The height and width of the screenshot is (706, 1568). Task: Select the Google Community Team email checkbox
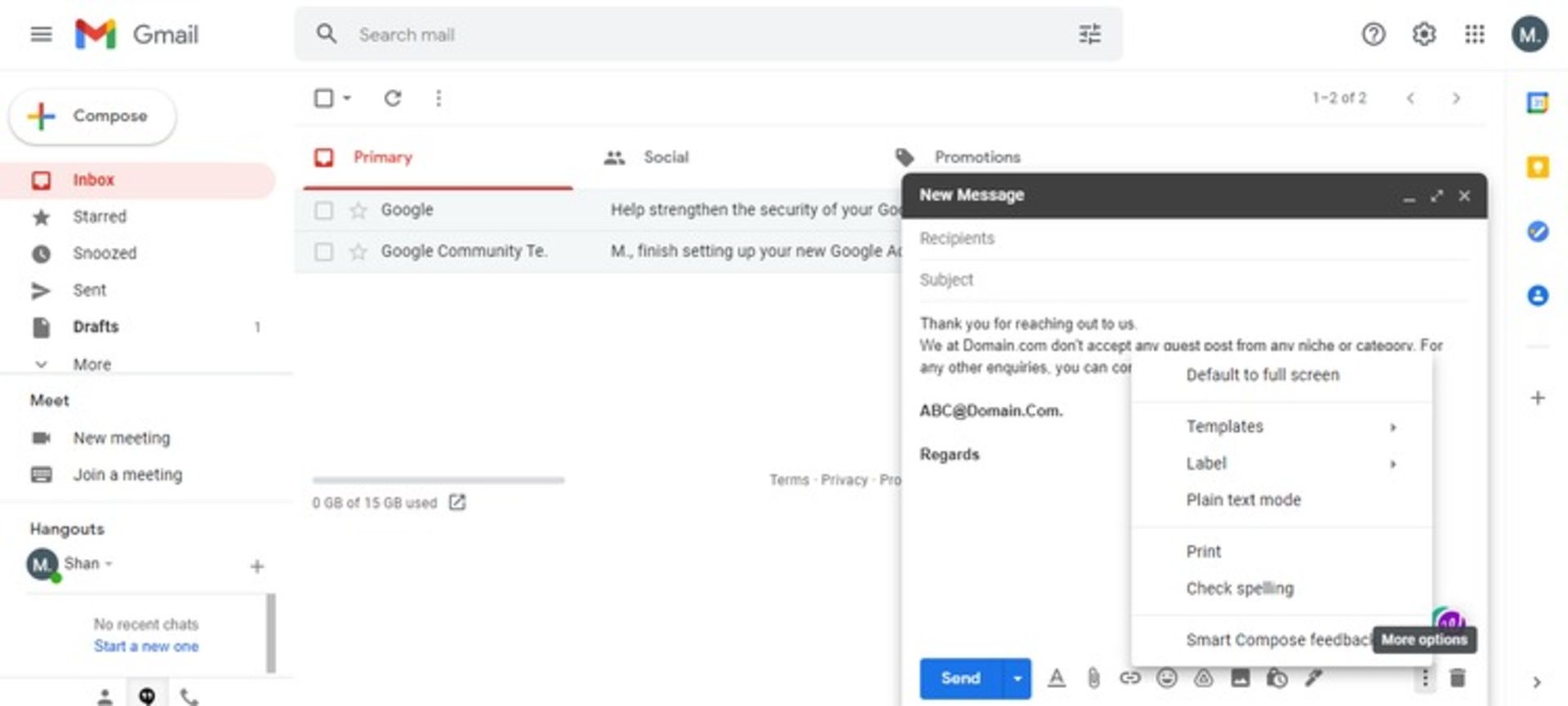324,251
